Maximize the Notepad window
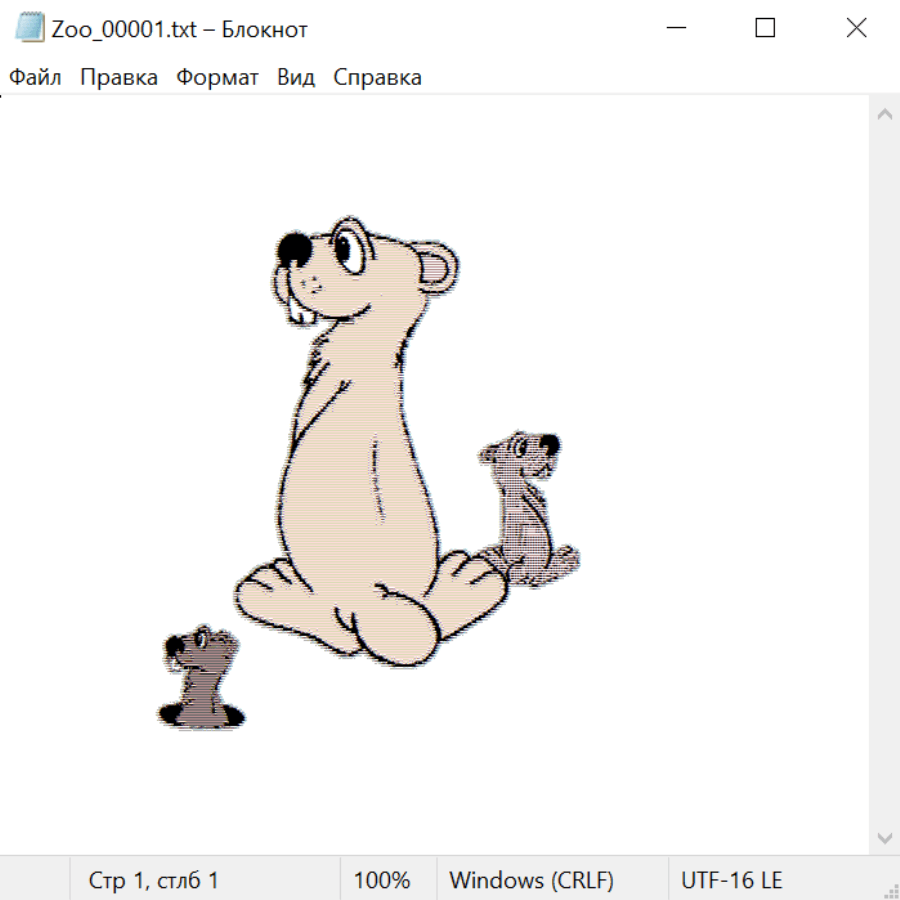This screenshot has width=900, height=900. (765, 28)
